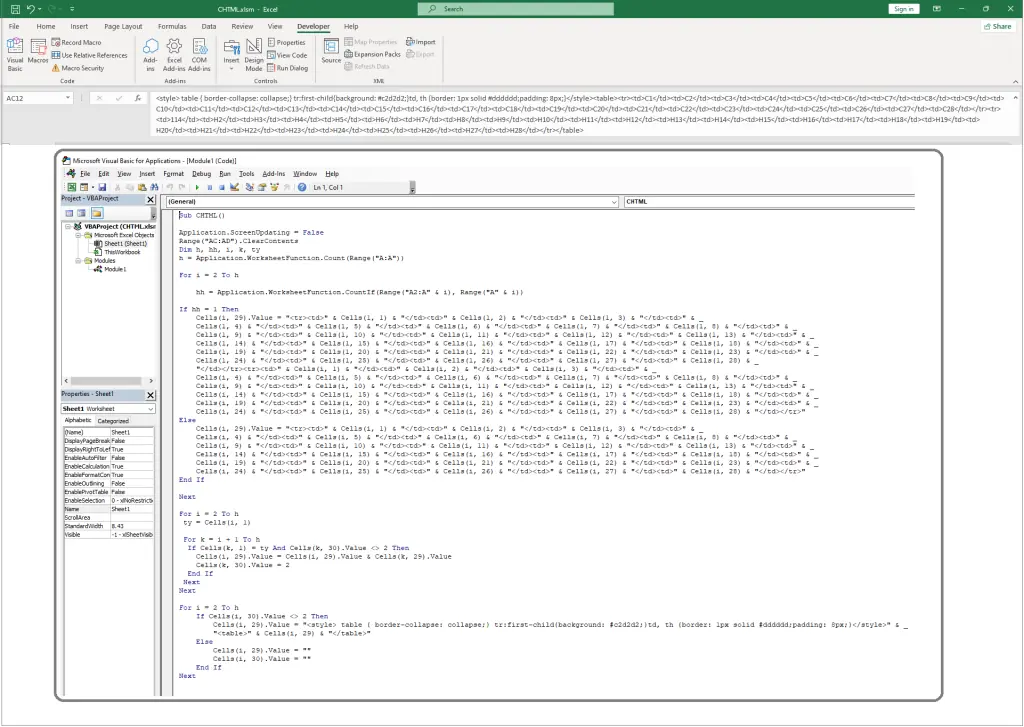Open VBA help with question mark icon
The height and width of the screenshot is (727, 1024).
(302, 187)
